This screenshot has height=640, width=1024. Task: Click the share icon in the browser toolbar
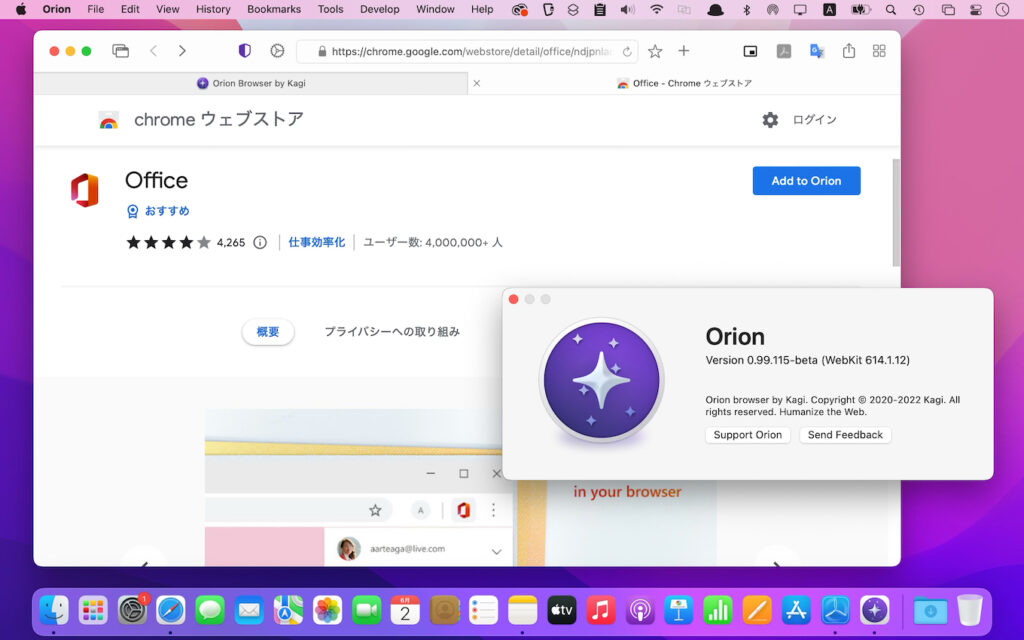[x=849, y=51]
